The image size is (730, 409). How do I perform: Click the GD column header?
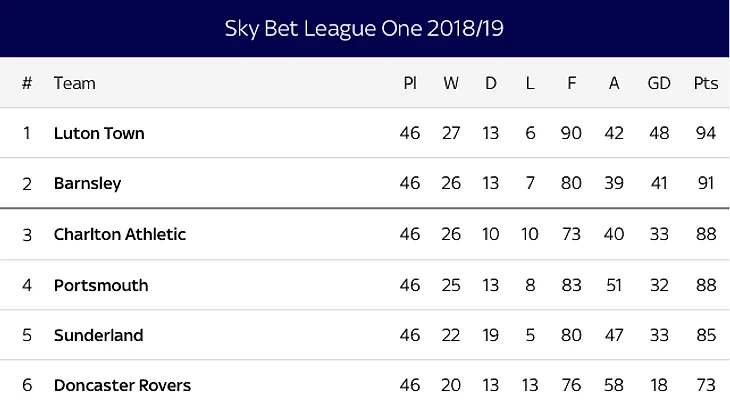659,83
